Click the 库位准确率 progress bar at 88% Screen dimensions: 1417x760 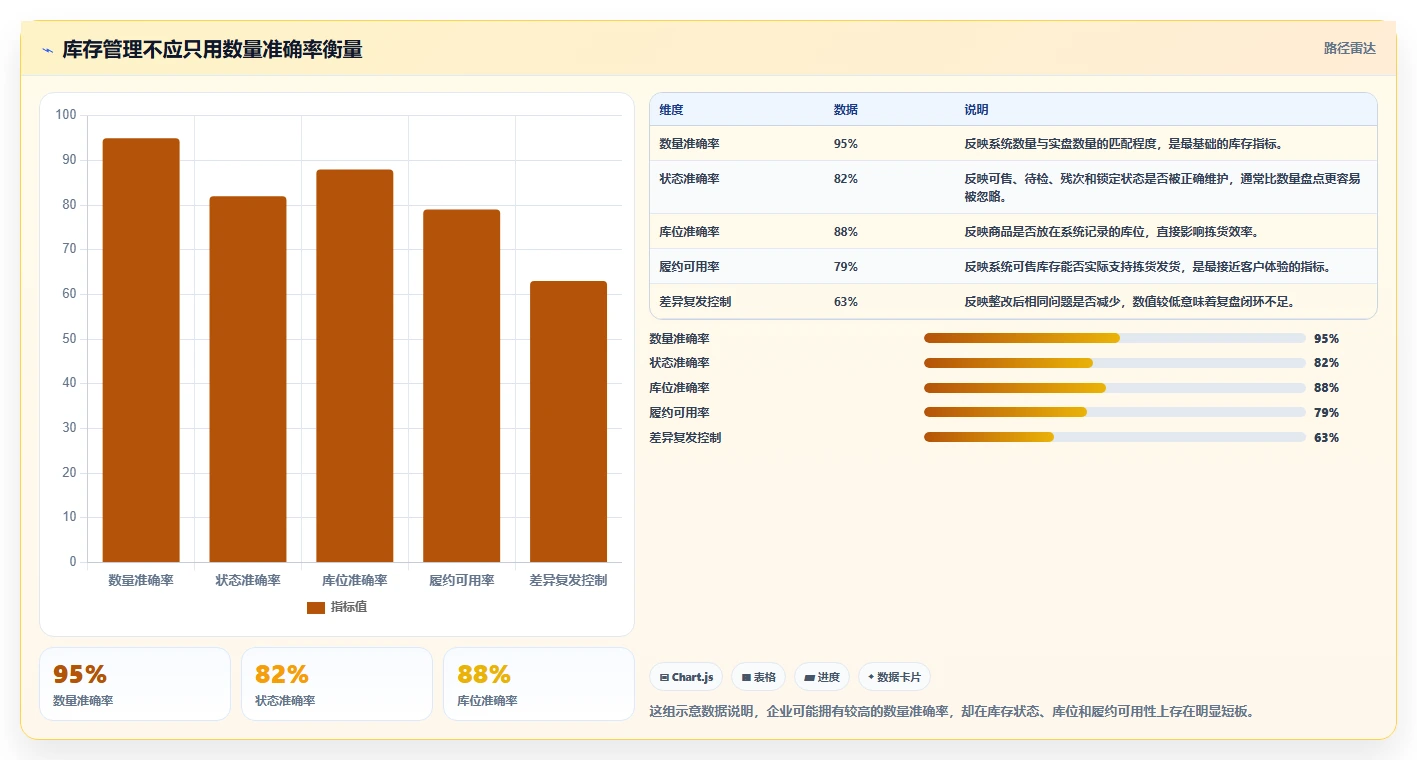point(1115,388)
